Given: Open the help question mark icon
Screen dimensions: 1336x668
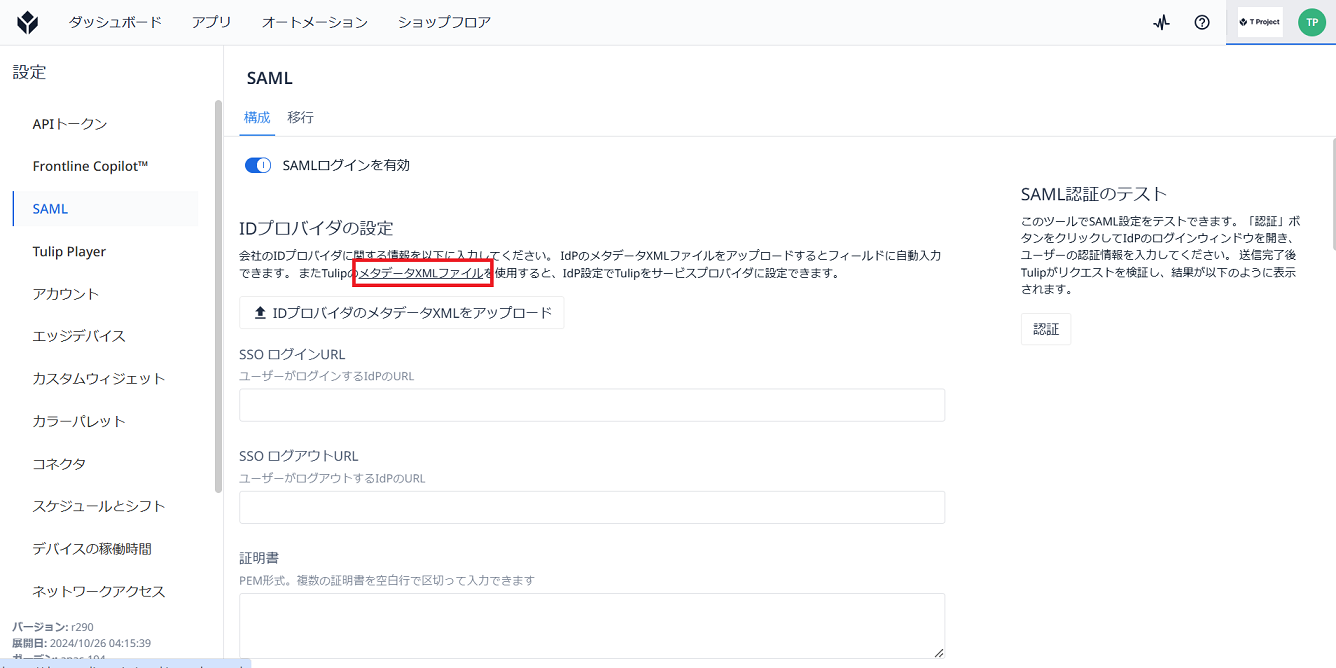Looking at the screenshot, I should pos(1202,22).
